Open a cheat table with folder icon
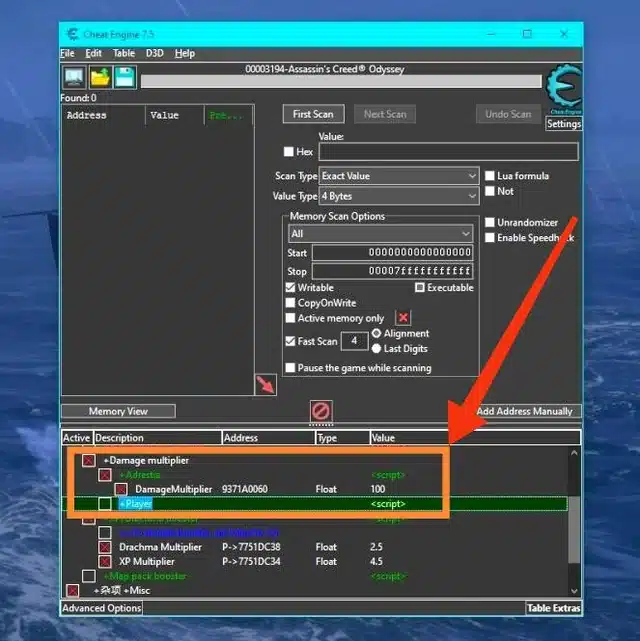The width and height of the screenshot is (640, 641). [x=100, y=78]
